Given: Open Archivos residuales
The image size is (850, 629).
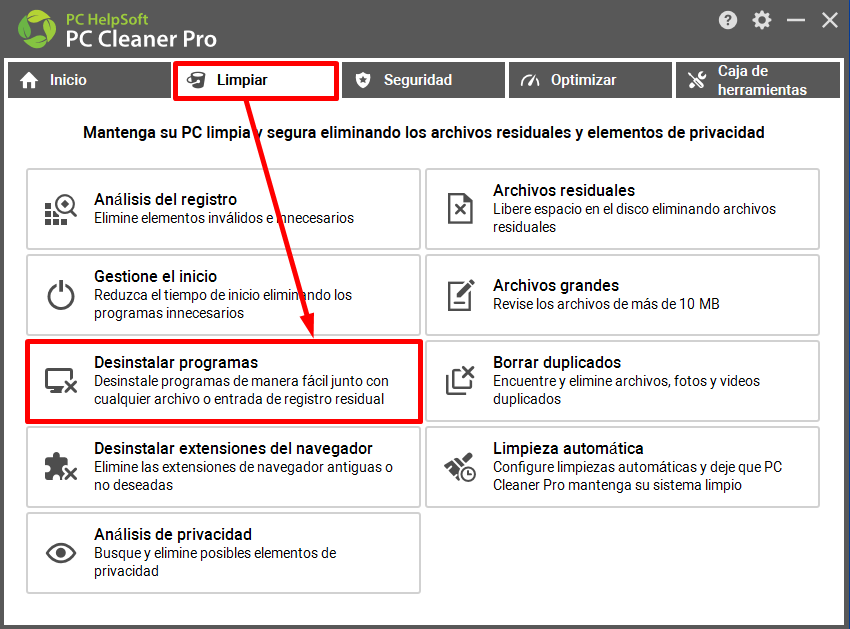Looking at the screenshot, I should [x=622, y=209].
